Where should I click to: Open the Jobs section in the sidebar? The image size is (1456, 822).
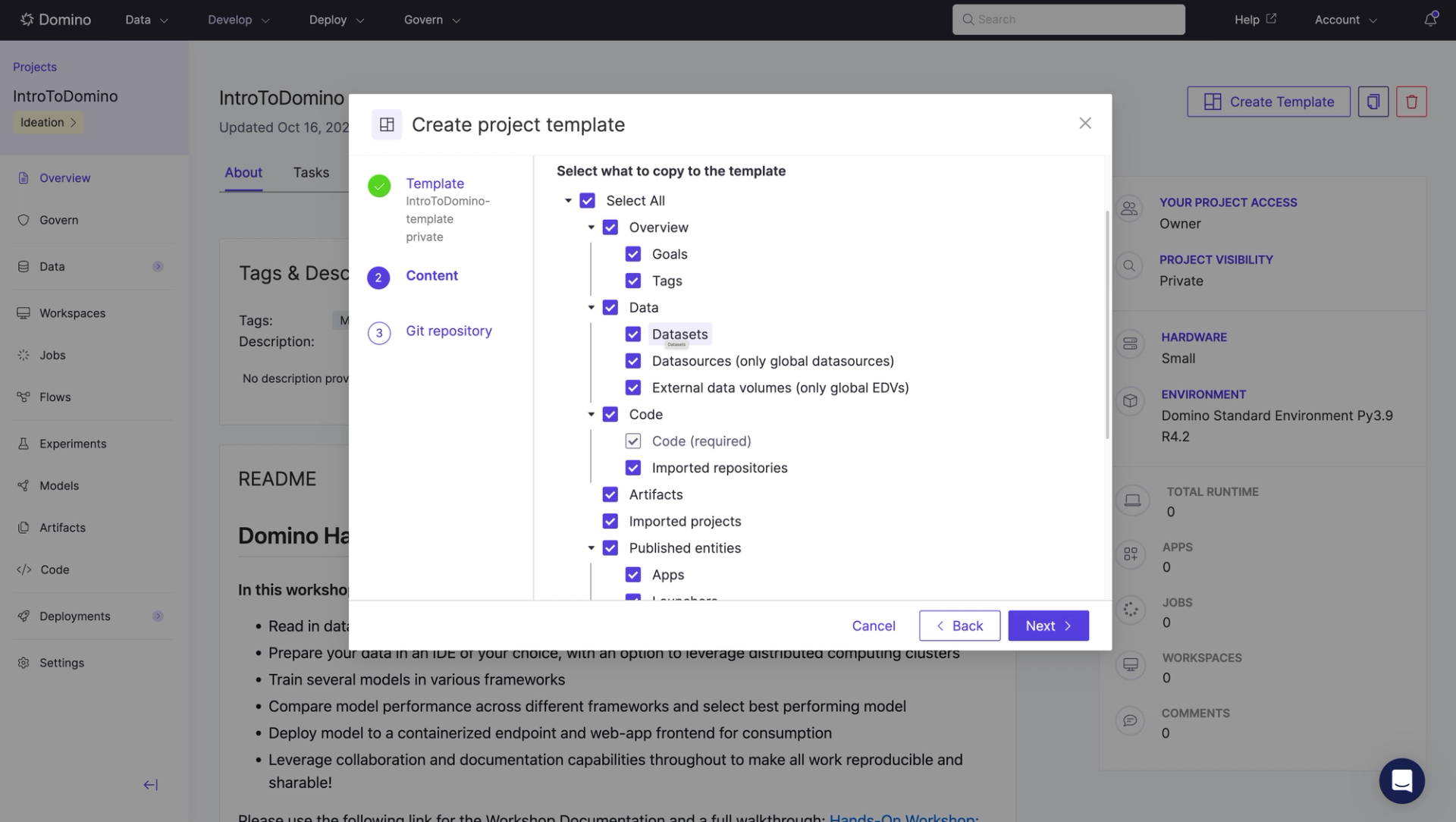pos(53,355)
